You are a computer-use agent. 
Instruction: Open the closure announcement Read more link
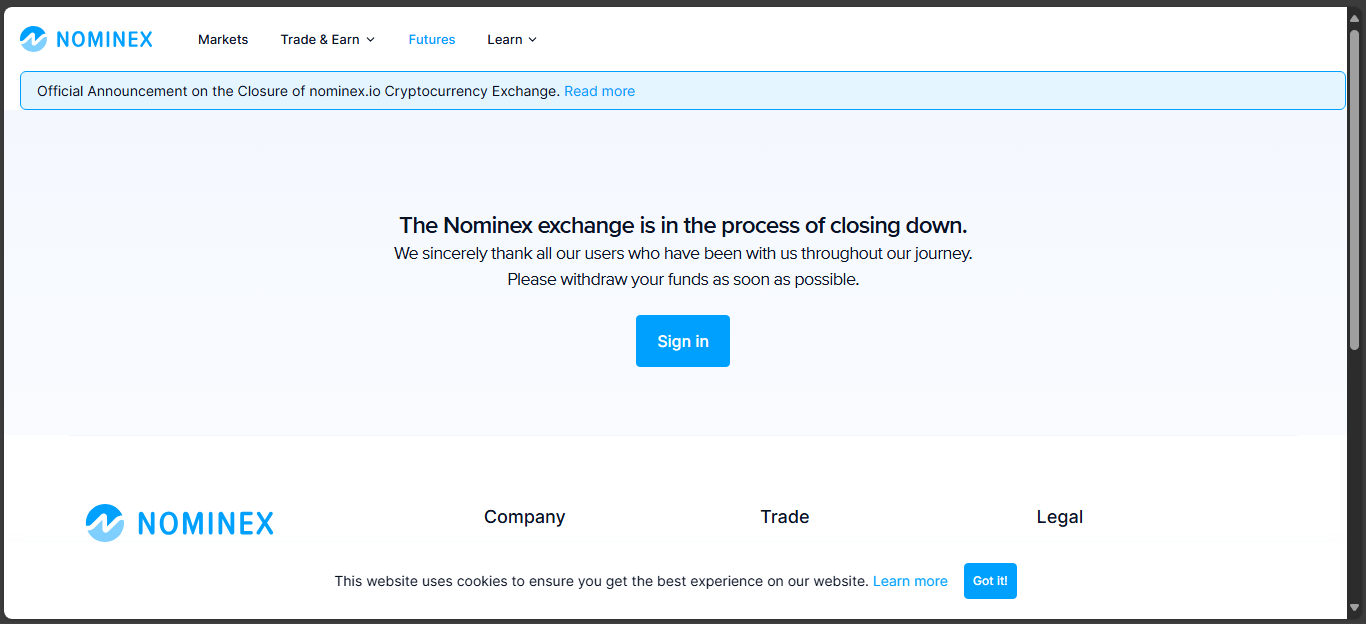[599, 91]
